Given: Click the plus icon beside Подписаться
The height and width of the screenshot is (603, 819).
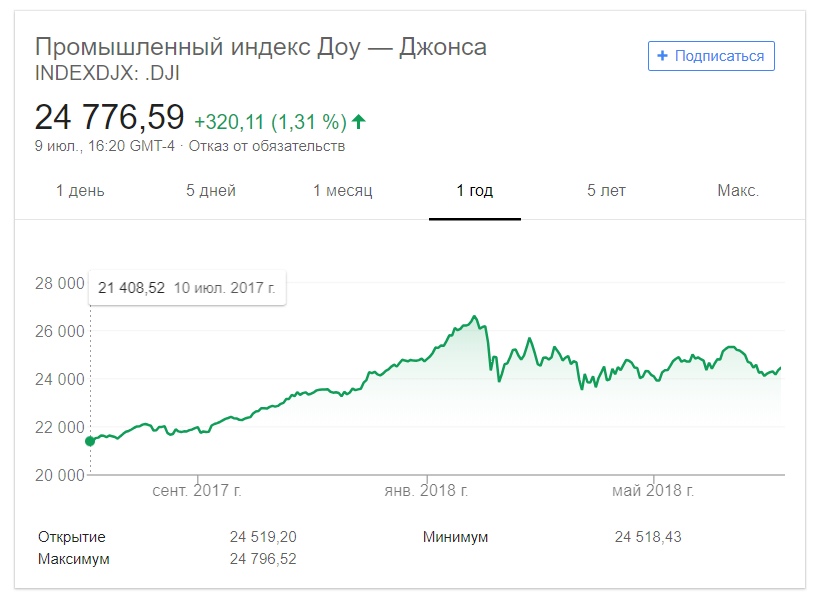Looking at the screenshot, I should point(662,56).
